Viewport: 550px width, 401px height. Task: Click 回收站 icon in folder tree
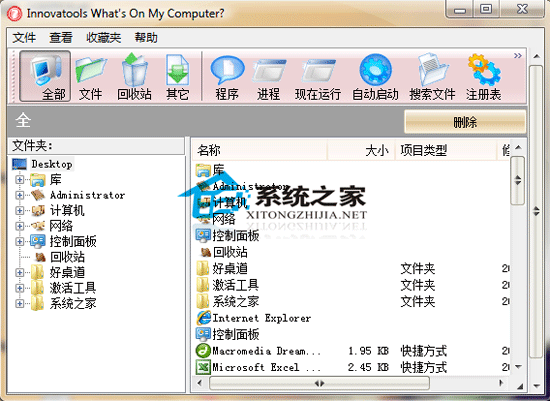(40, 257)
